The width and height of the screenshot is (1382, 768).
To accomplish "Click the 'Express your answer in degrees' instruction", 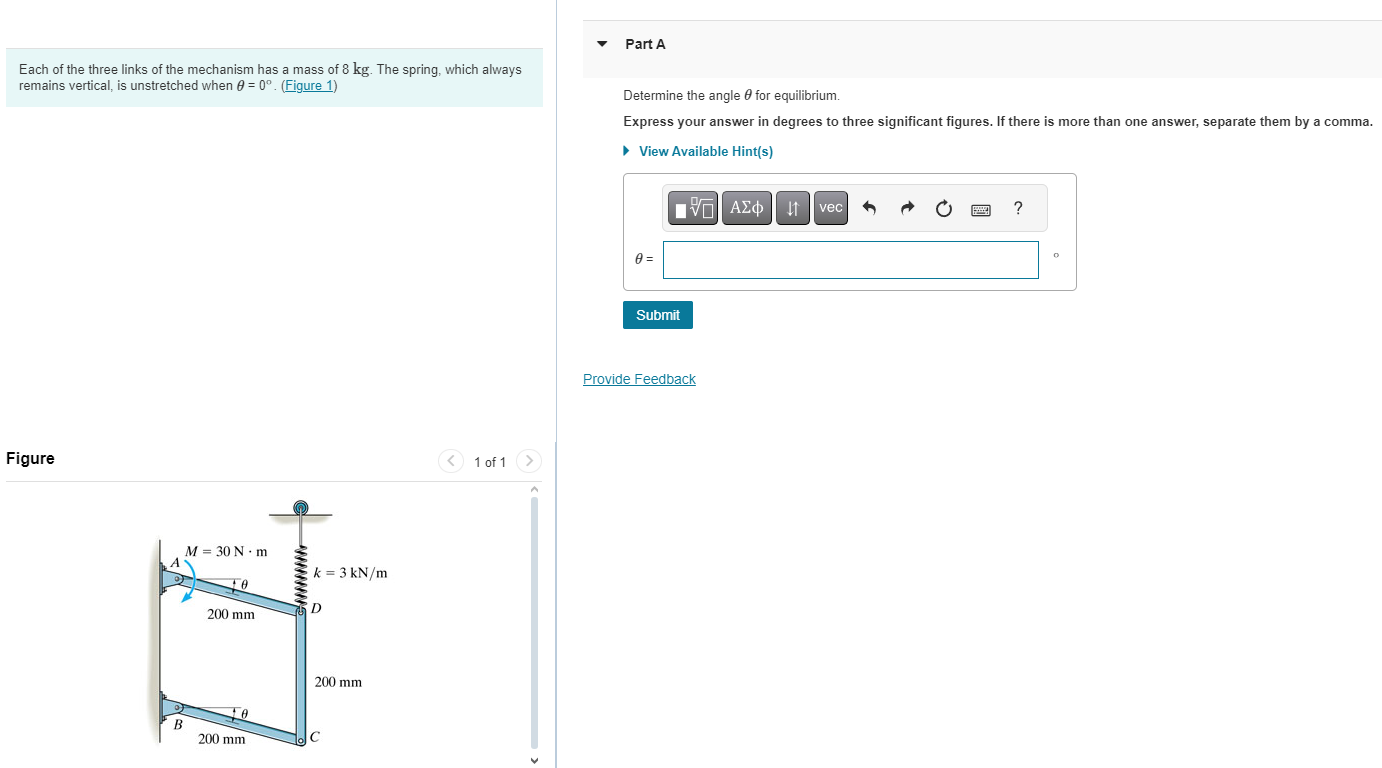I will tap(998, 121).
